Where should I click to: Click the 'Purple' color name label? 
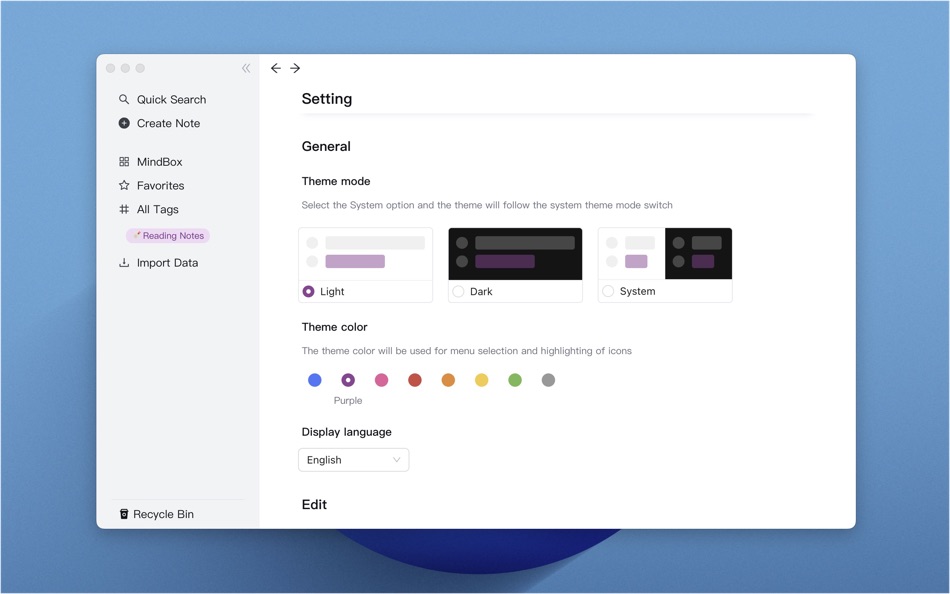[348, 401]
